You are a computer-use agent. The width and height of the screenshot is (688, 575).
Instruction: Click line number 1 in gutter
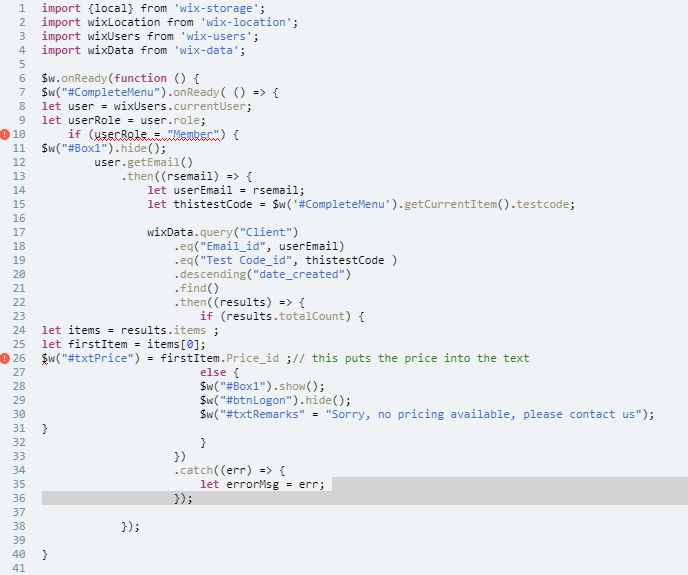[x=22, y=8]
